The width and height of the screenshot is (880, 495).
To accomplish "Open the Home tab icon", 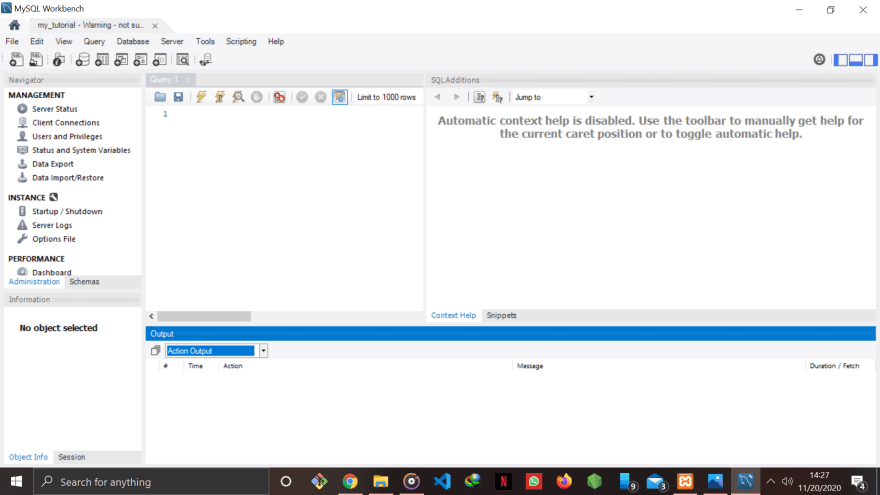I will pyautogui.click(x=15, y=25).
